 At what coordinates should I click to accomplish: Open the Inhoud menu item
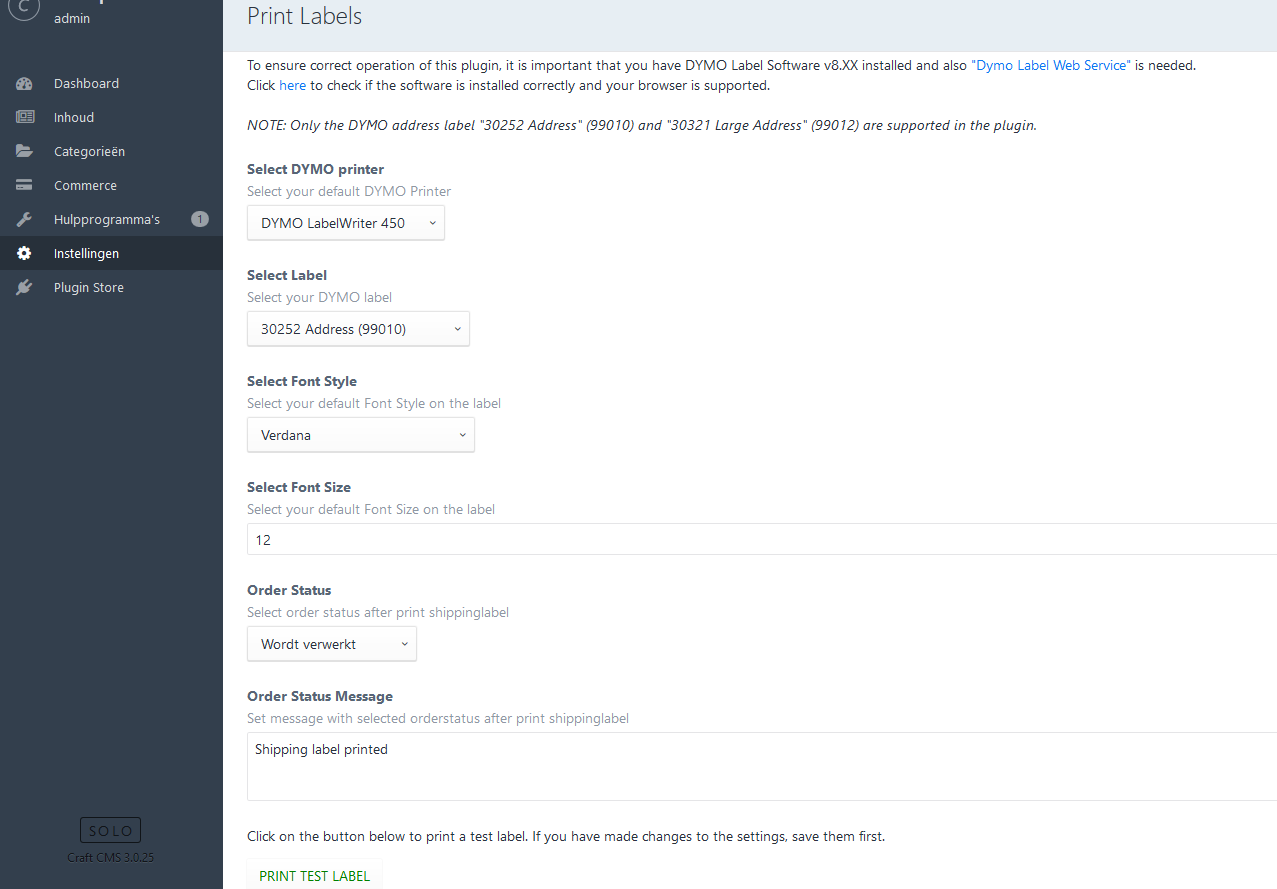(x=74, y=118)
